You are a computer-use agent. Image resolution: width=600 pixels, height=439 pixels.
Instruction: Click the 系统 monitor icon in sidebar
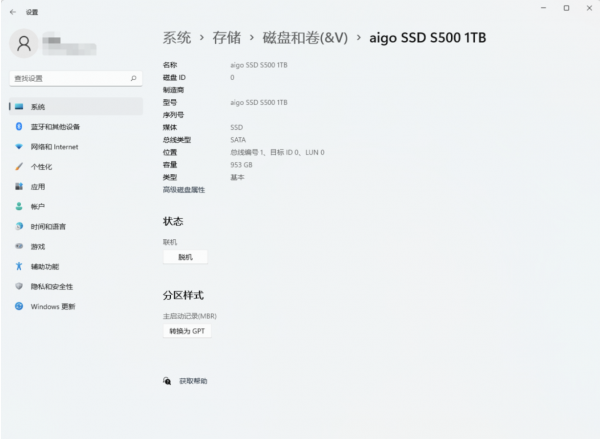point(19,107)
